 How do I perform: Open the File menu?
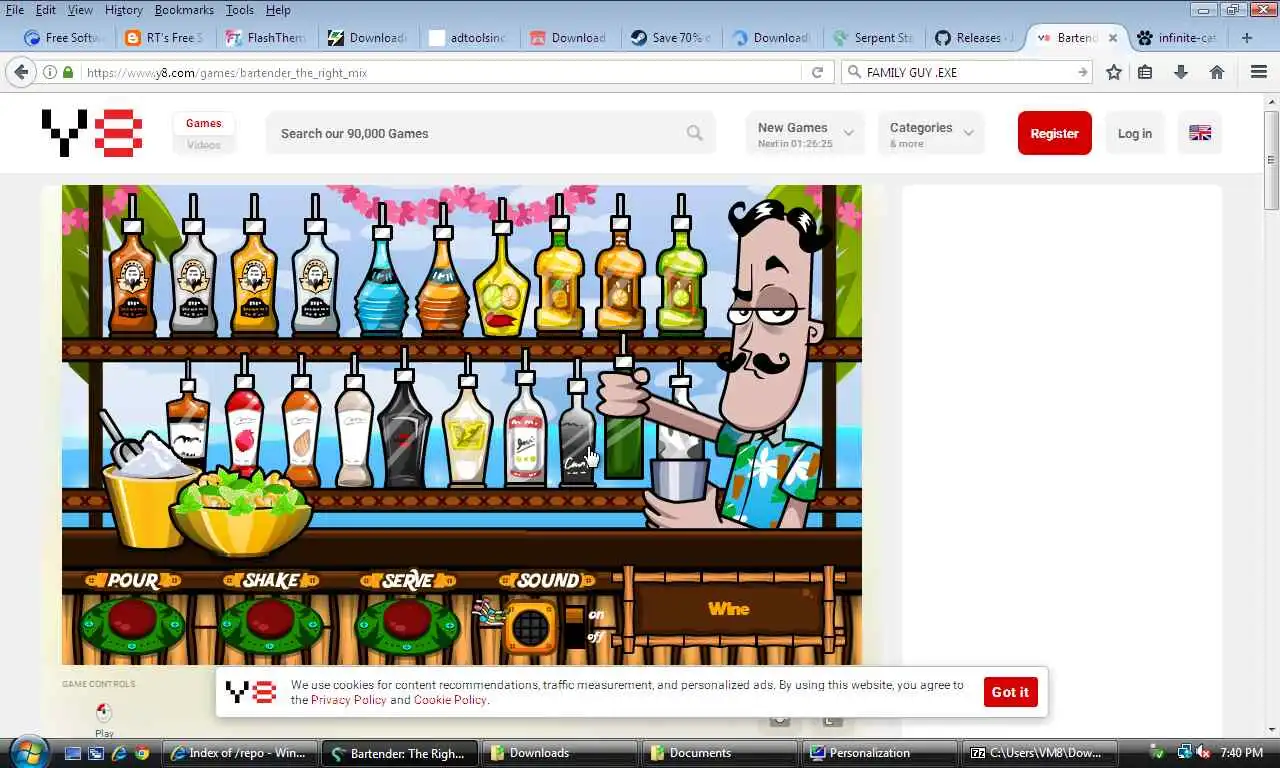(15, 10)
